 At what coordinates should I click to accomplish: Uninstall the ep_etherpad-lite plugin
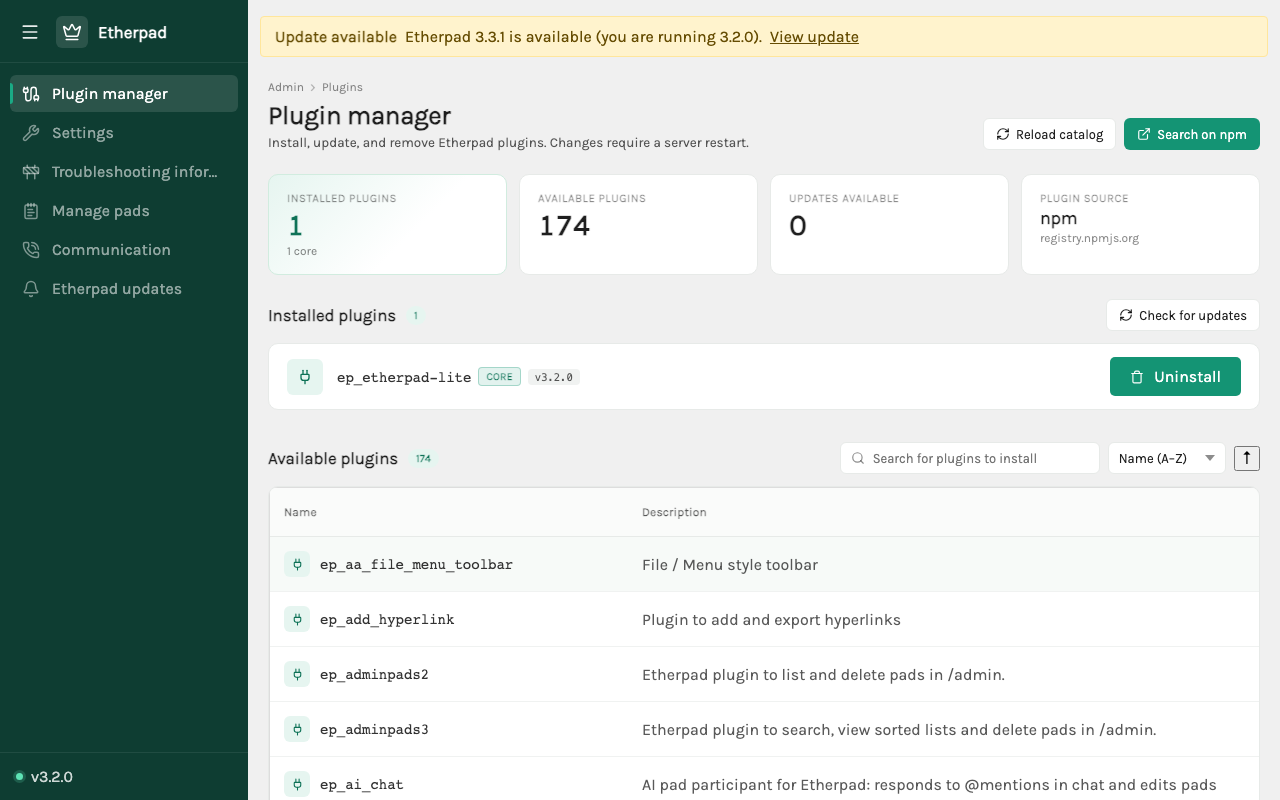pyautogui.click(x=1175, y=377)
